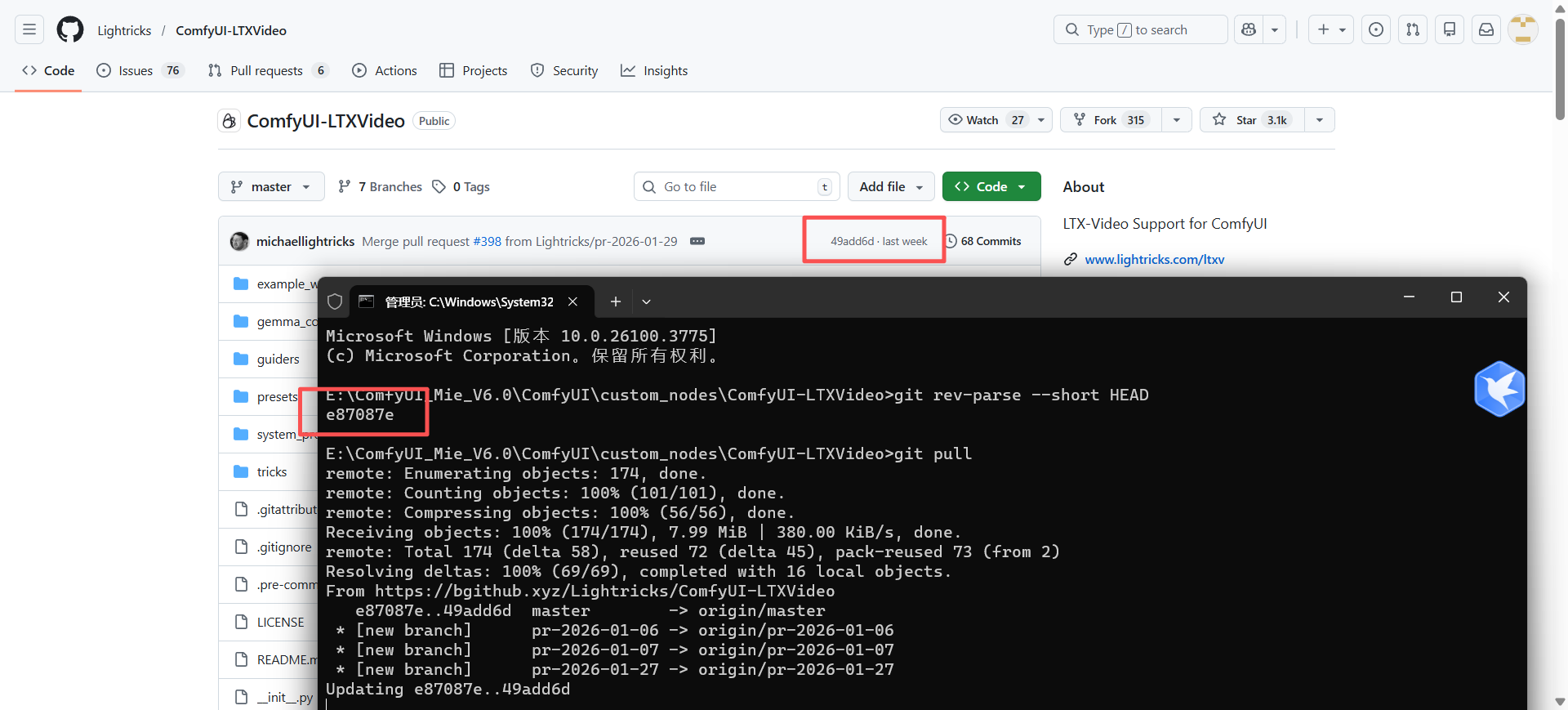Open the repositories shortcut icon in header

[1450, 30]
